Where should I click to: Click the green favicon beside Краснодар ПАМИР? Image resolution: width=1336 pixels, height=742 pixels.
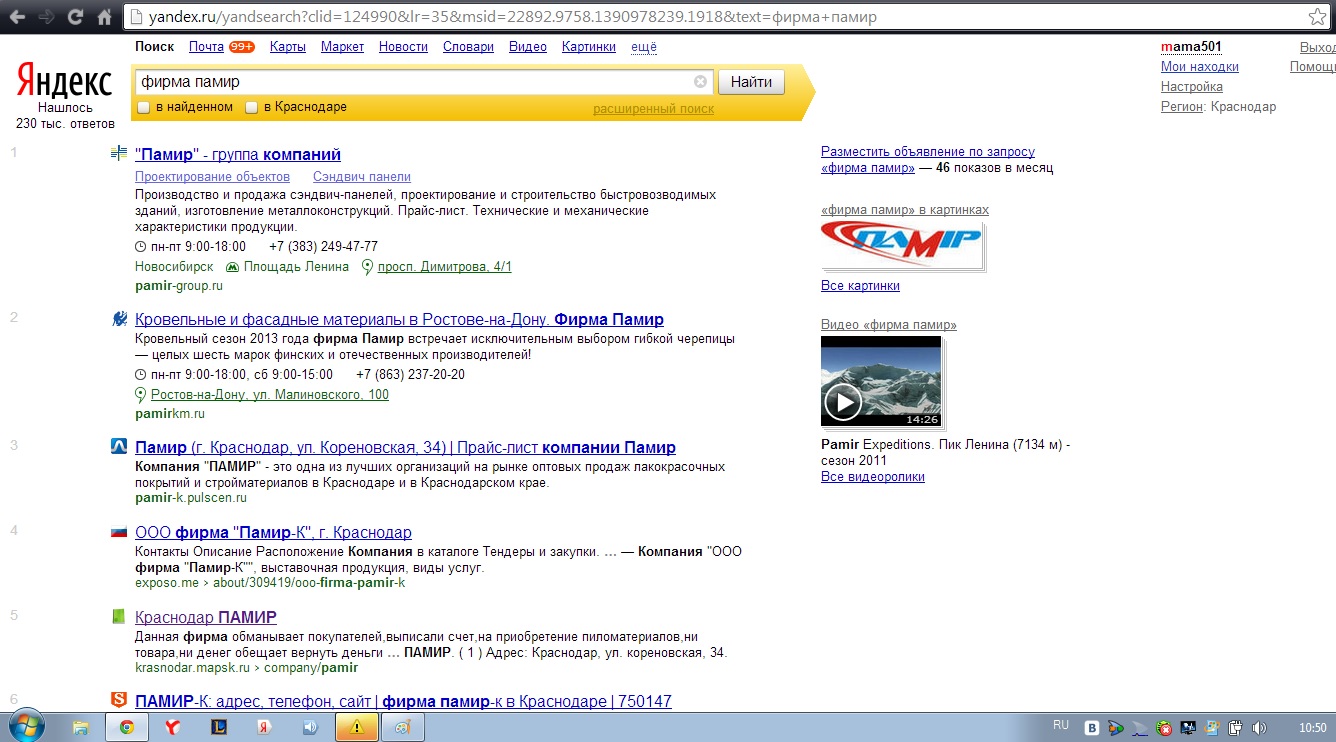click(x=119, y=617)
